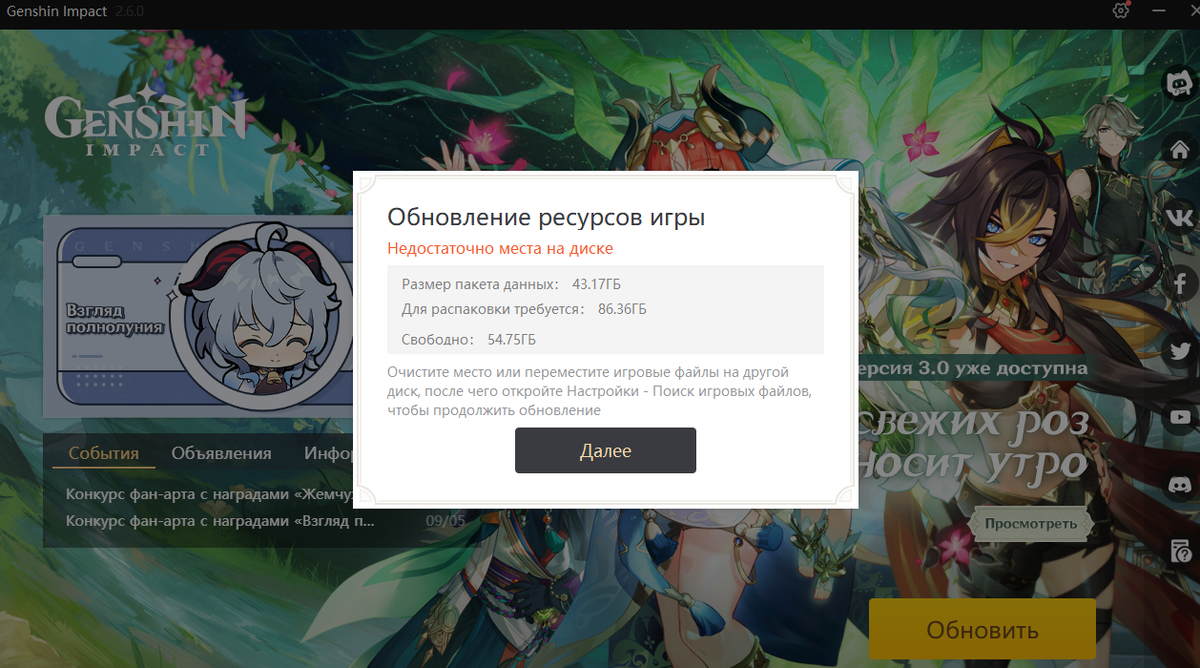Click the Genshin Impact logo
The image size is (1200, 668).
(146, 121)
